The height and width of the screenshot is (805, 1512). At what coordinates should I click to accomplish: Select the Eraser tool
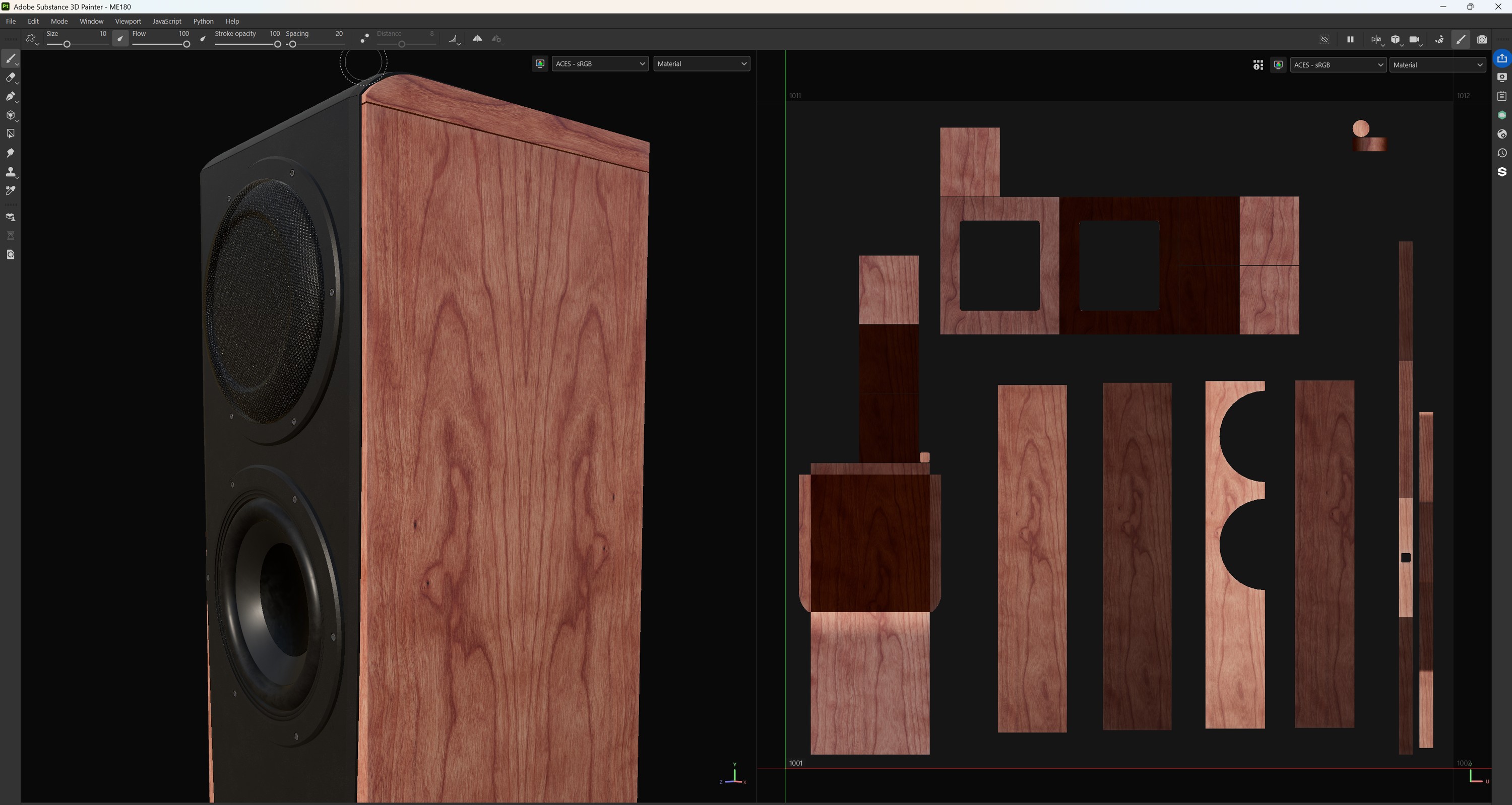pyautogui.click(x=11, y=78)
